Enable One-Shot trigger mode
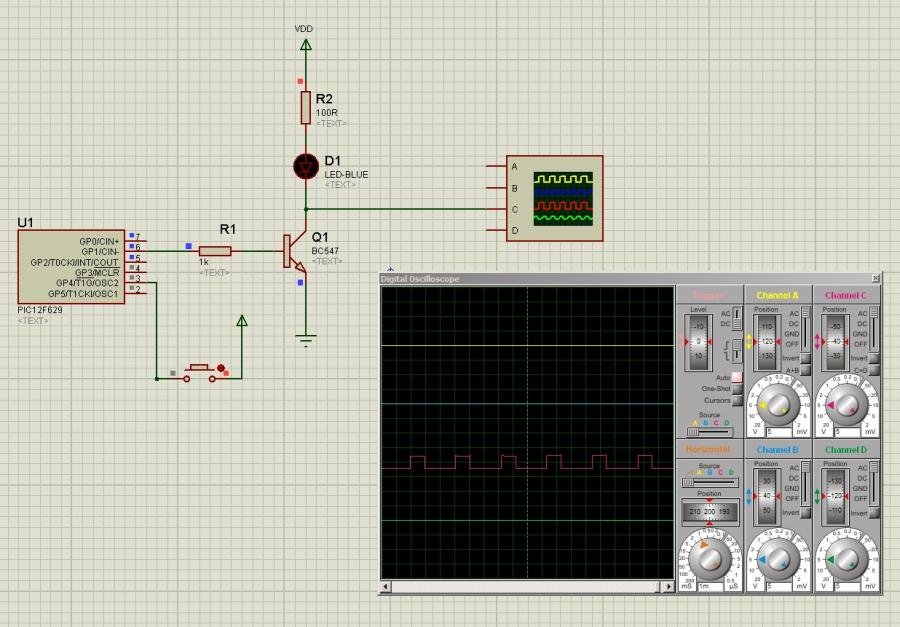The width and height of the screenshot is (900, 627). pos(737,388)
